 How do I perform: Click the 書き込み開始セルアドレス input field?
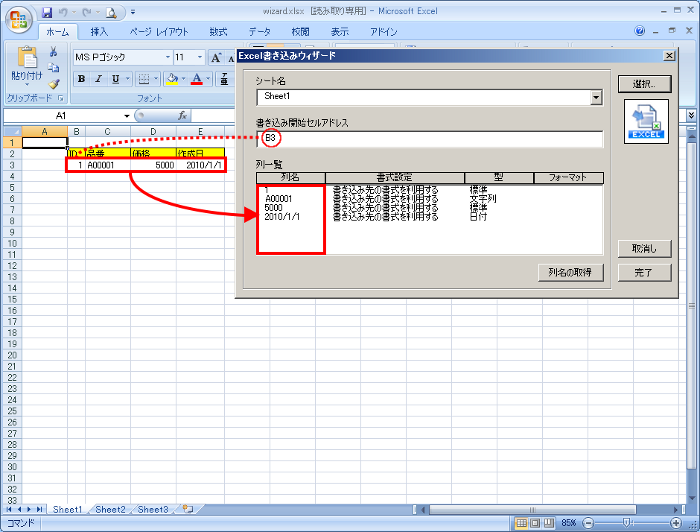430,139
